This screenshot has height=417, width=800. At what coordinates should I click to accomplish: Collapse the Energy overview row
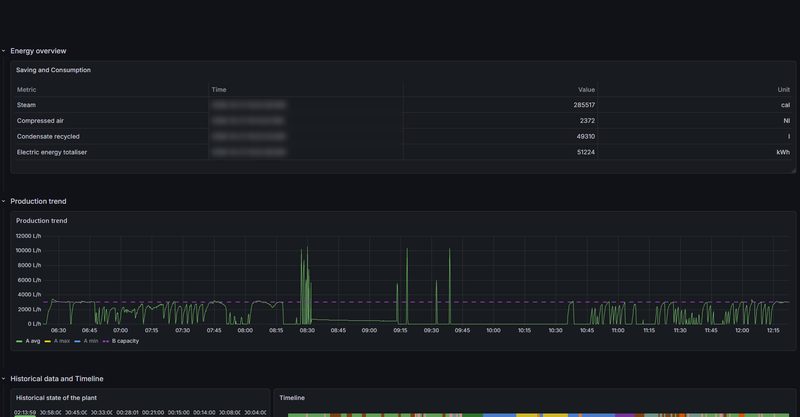click(38, 51)
